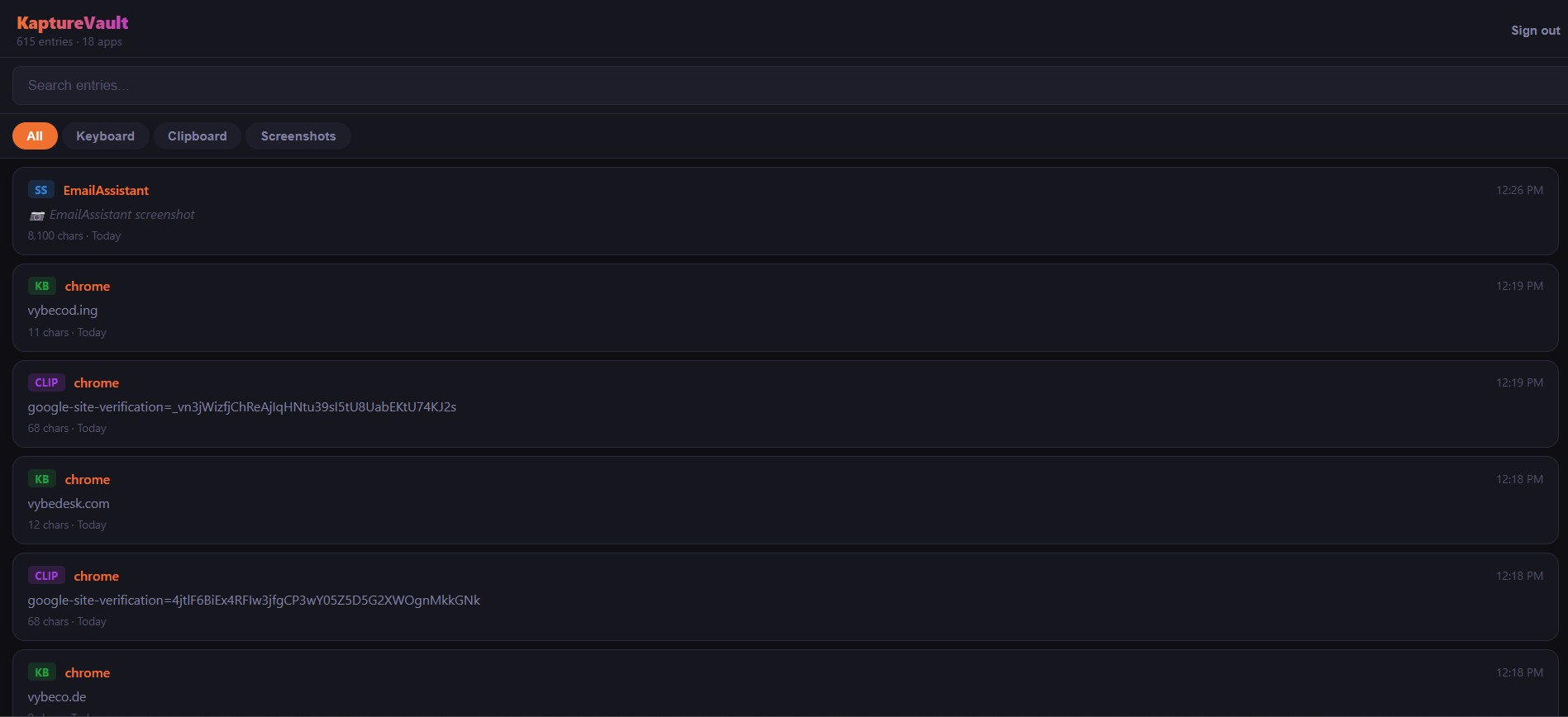Screen dimensions: 1568x717
Task: Open the google-site-verification=4jtlF6 clipboard entry
Action: (785, 597)
